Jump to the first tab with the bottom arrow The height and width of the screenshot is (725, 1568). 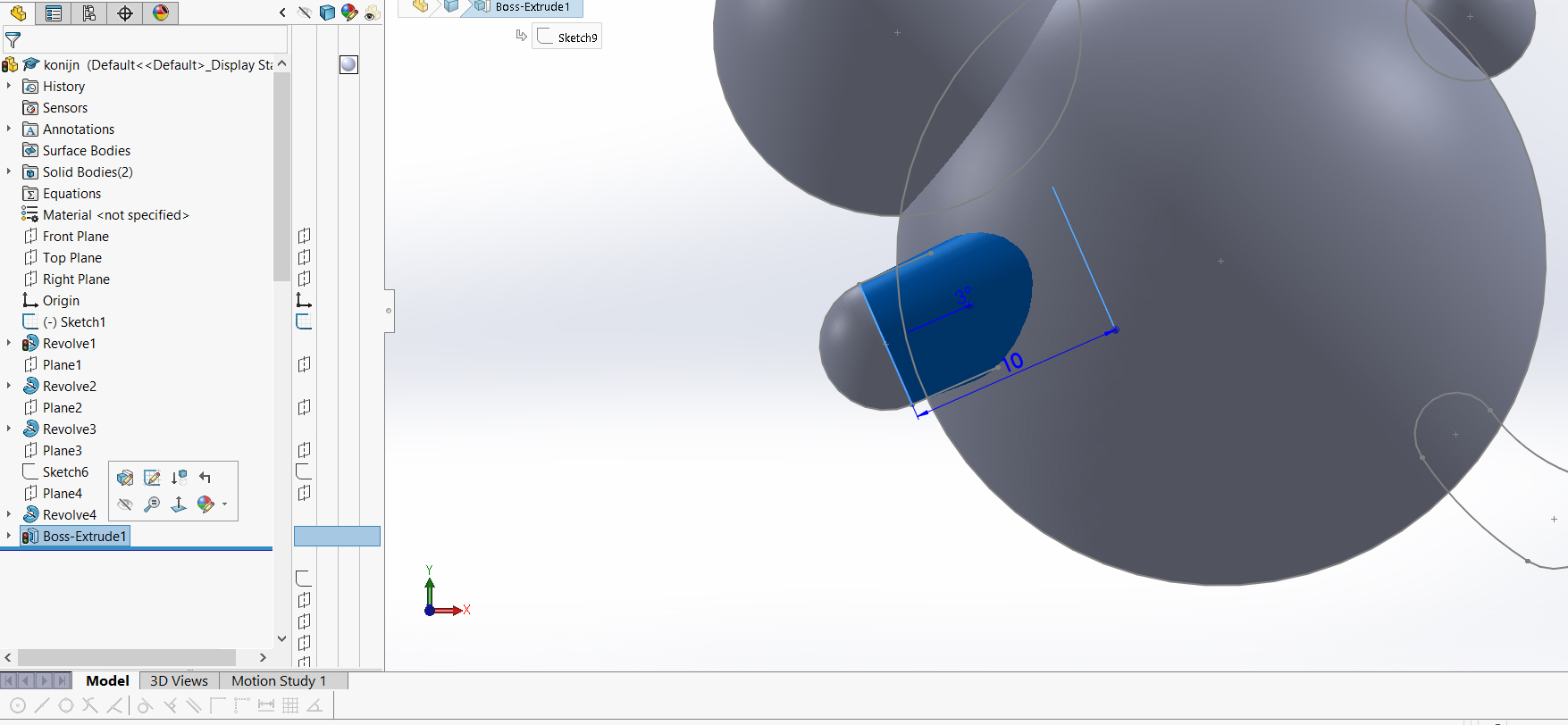[9, 680]
